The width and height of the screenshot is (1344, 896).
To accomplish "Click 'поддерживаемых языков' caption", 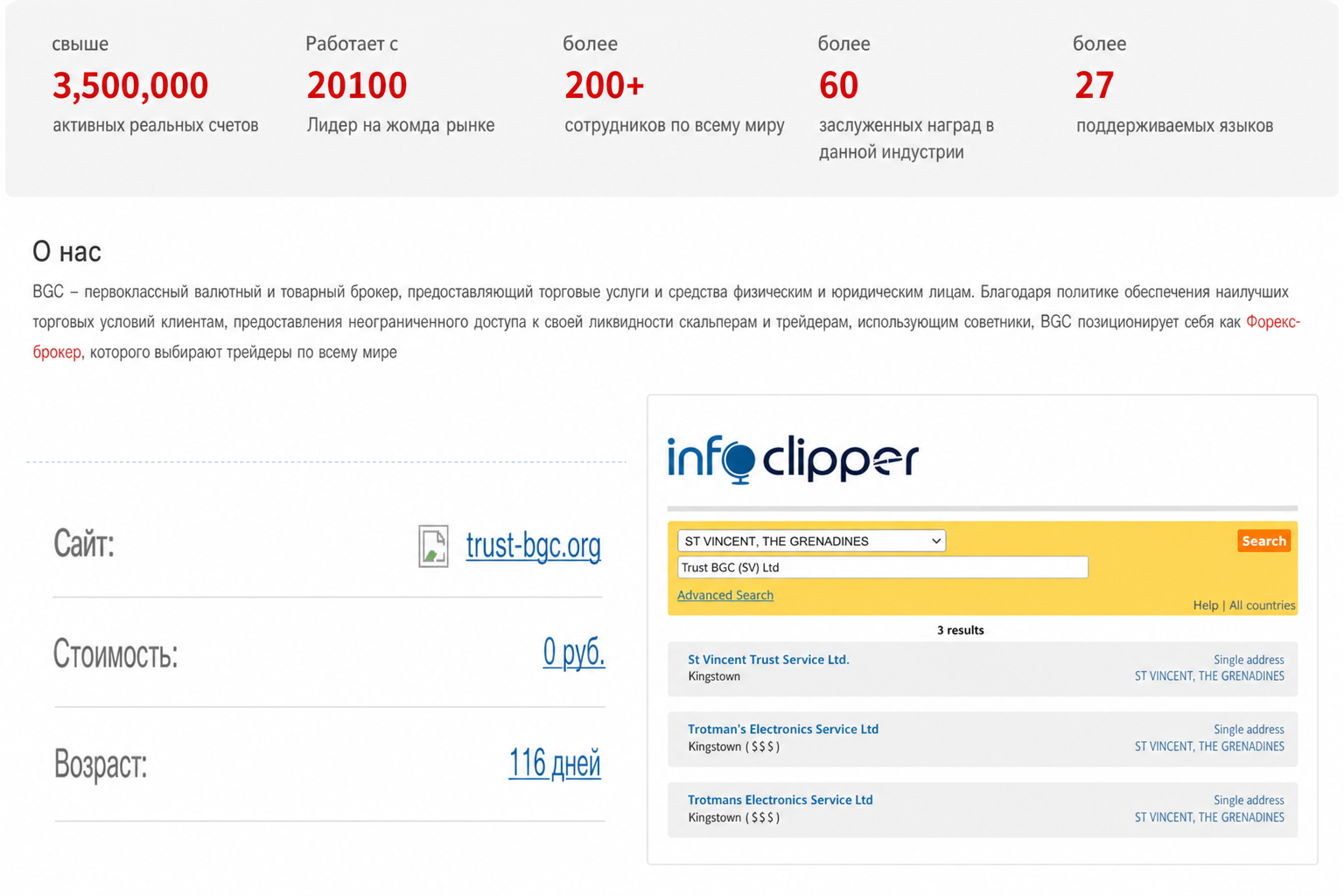I will 1174,126.
